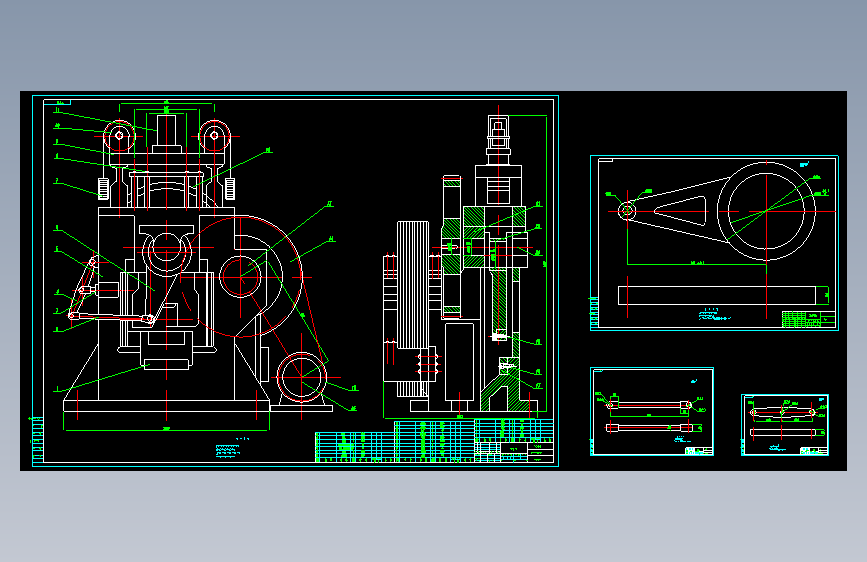Click the green parts list table in the main sheet
This screenshot has height=562, width=867.
coord(434,441)
